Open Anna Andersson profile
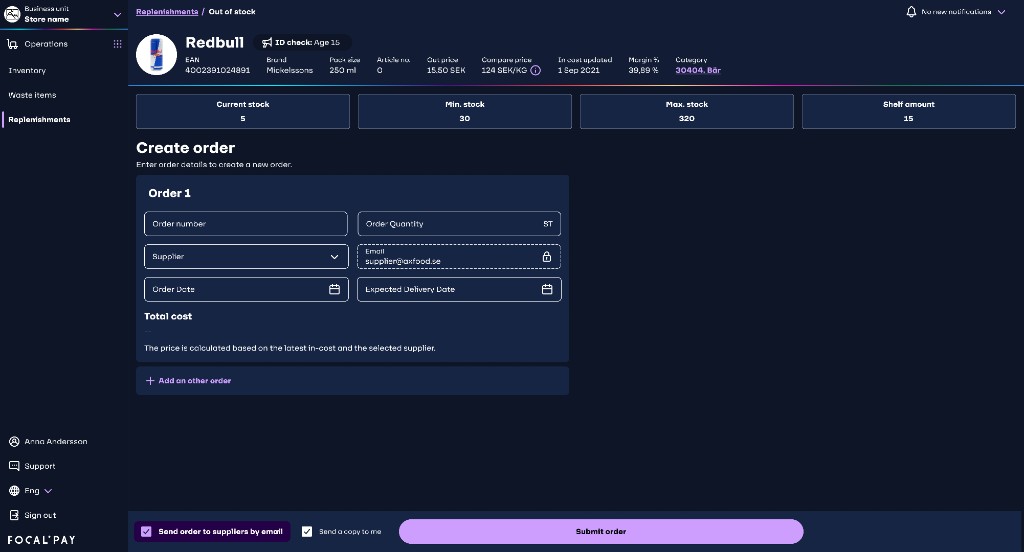This screenshot has height=552, width=1024. (x=56, y=442)
